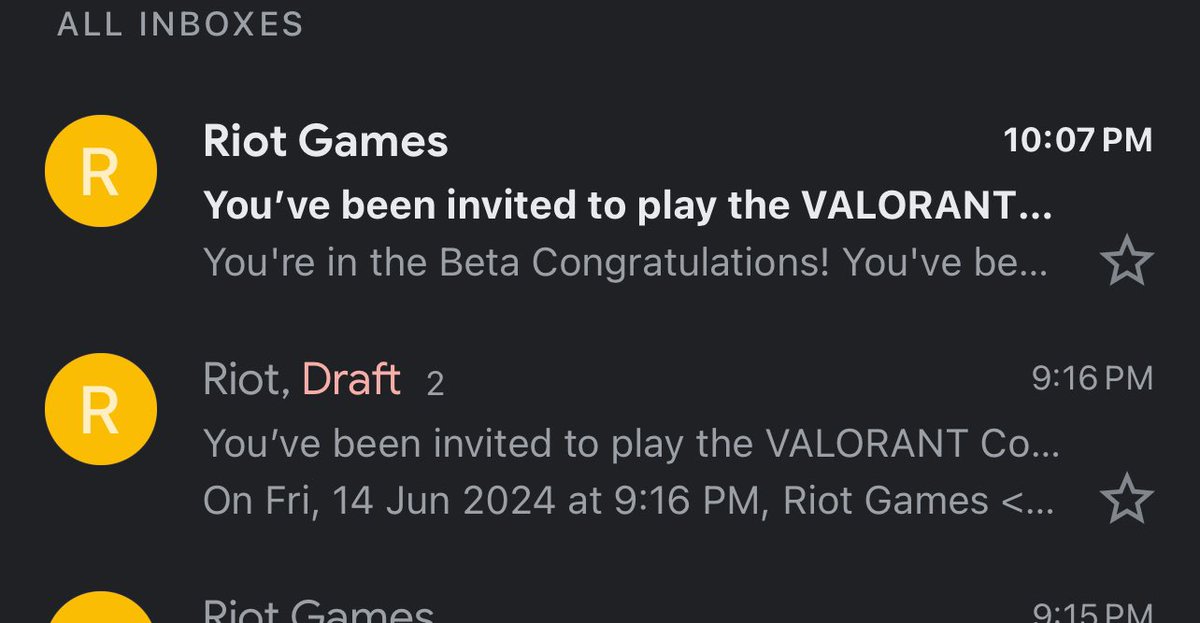Click the 9:16 PM timestamp
Screen dimensions: 1200x623
tap(1092, 378)
